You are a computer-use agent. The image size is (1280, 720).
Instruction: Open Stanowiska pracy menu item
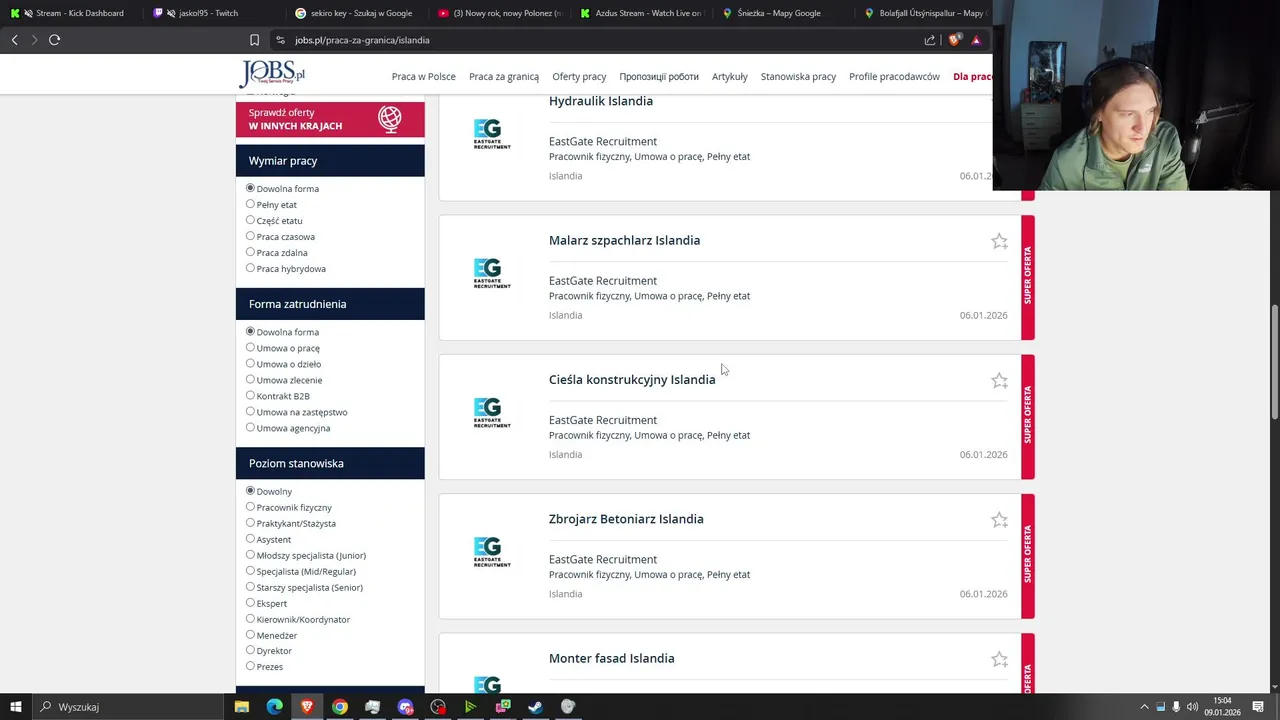tap(798, 77)
